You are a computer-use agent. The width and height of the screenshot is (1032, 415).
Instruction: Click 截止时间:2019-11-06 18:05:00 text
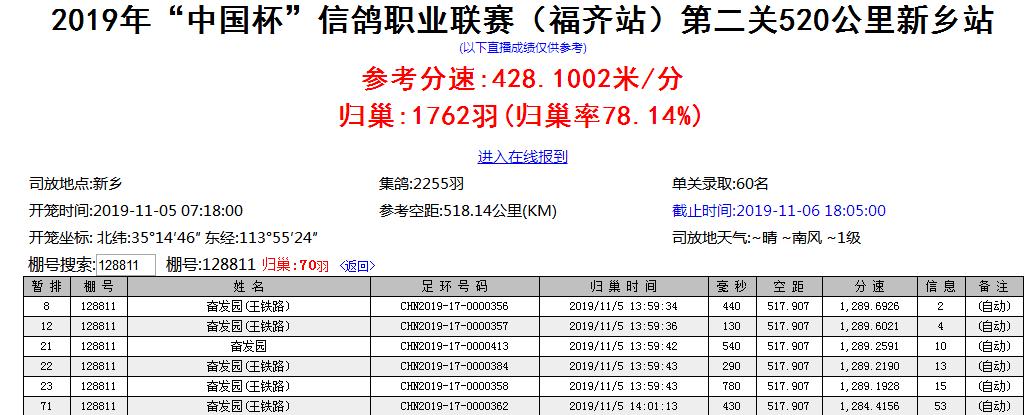click(779, 211)
